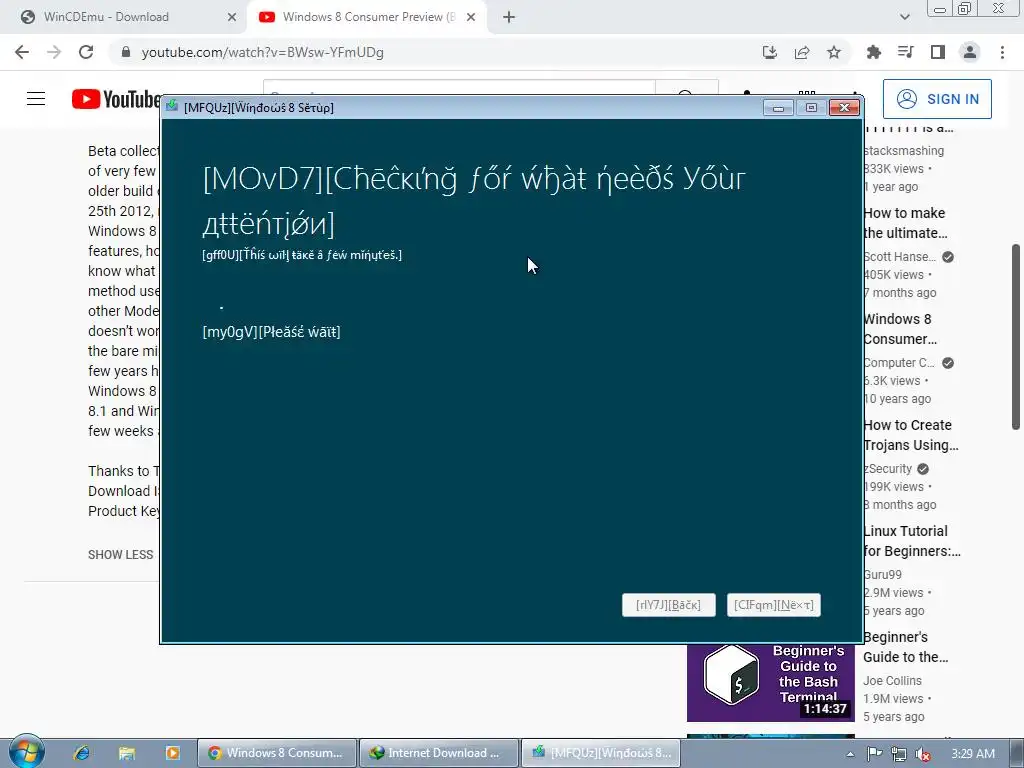
Task: Go back in Chrome's history
Action: 22,52
